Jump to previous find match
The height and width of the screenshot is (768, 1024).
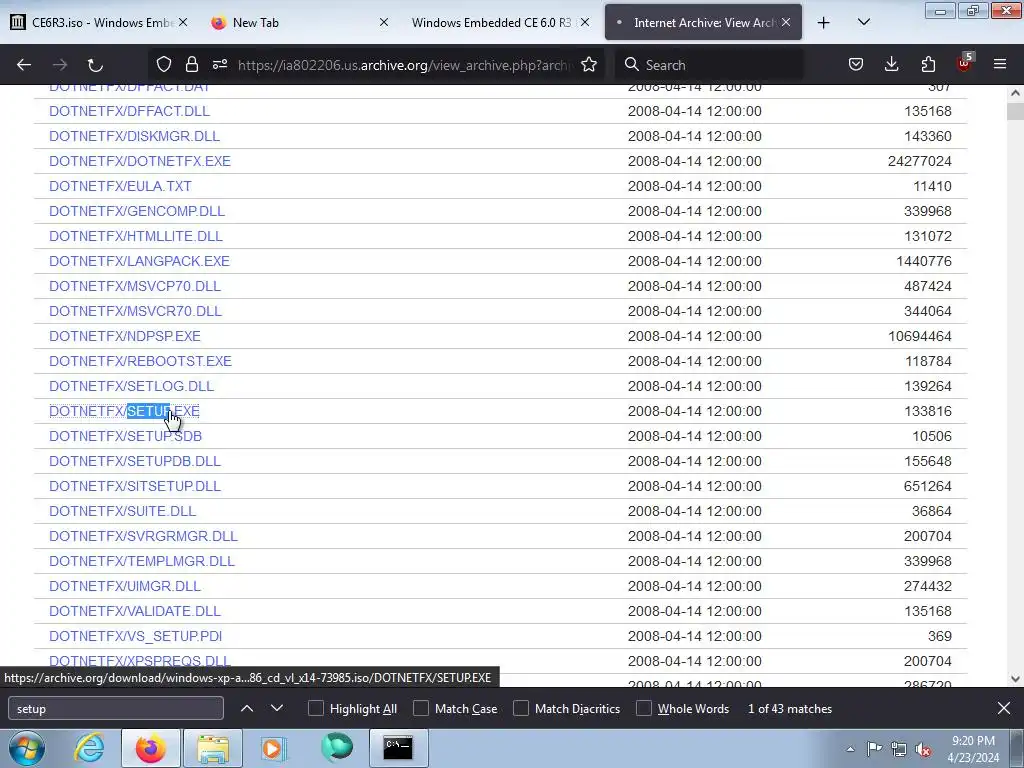(x=247, y=709)
